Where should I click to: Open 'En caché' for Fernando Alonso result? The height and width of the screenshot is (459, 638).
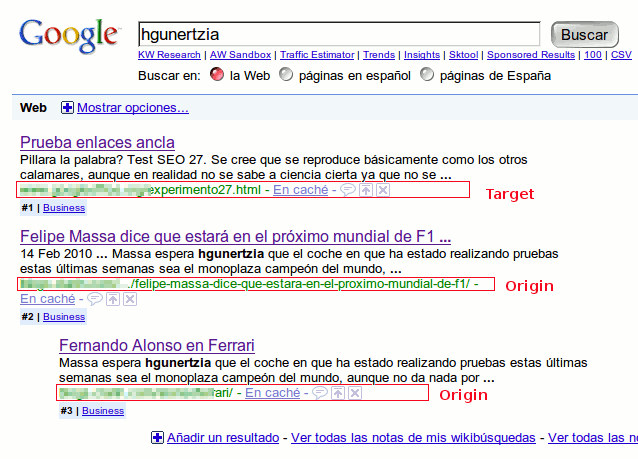click(x=273, y=393)
